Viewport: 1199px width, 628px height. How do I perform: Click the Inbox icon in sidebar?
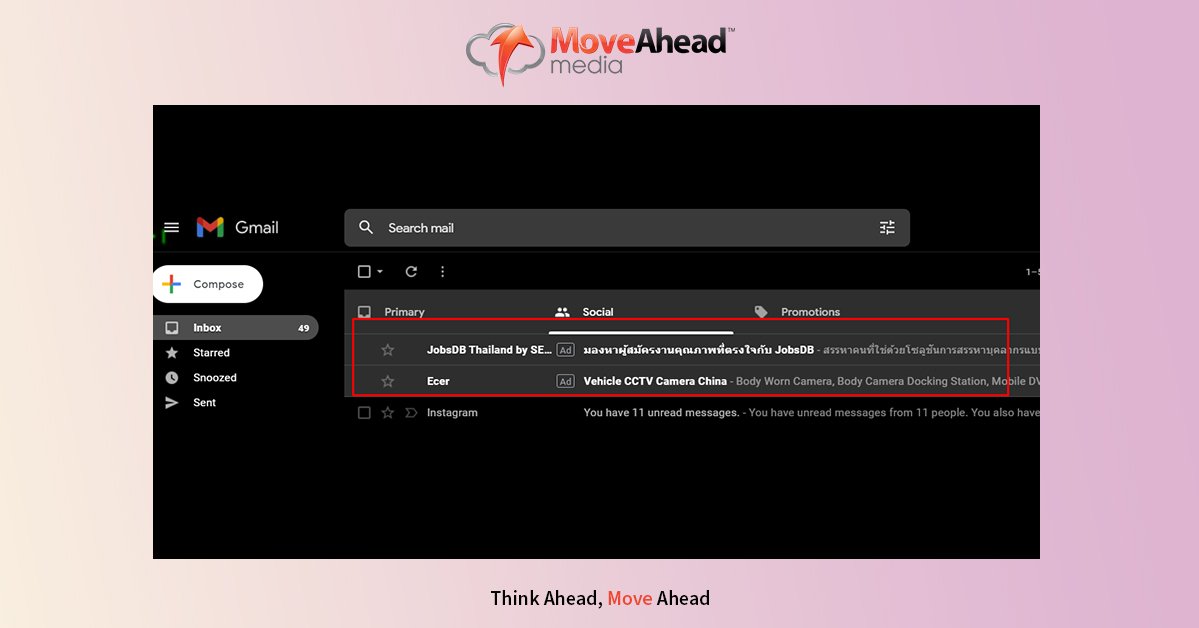click(172, 328)
